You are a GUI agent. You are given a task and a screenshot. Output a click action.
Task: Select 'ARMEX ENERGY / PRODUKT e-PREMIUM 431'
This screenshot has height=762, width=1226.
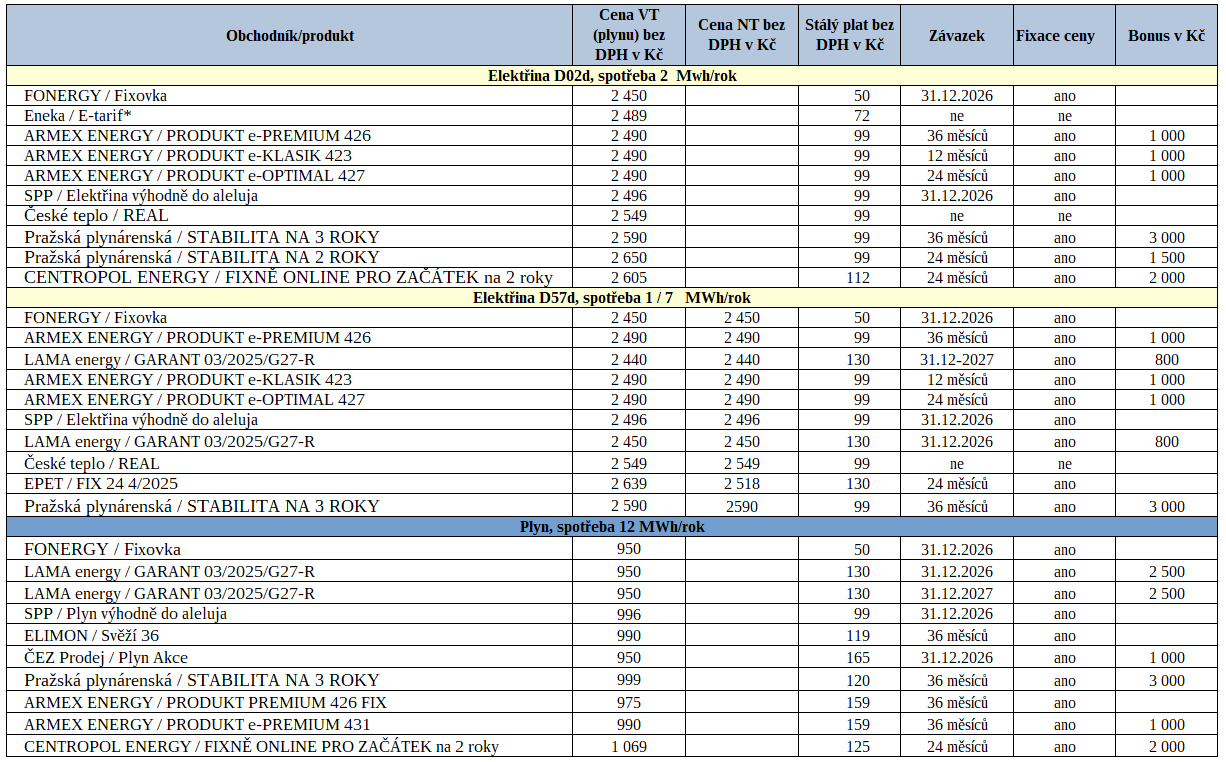(197, 725)
